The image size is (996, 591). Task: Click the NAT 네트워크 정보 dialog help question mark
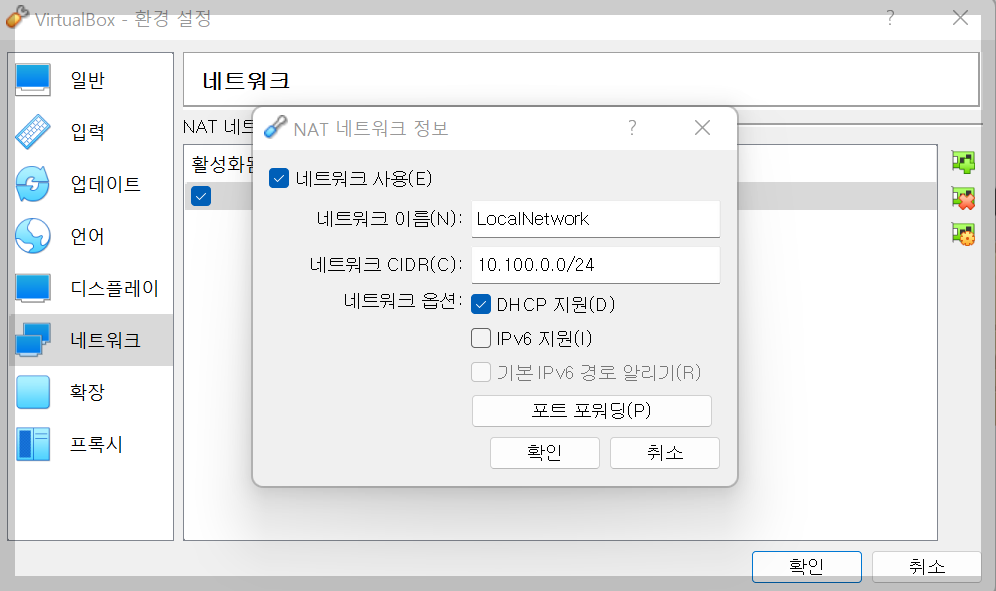coord(632,128)
